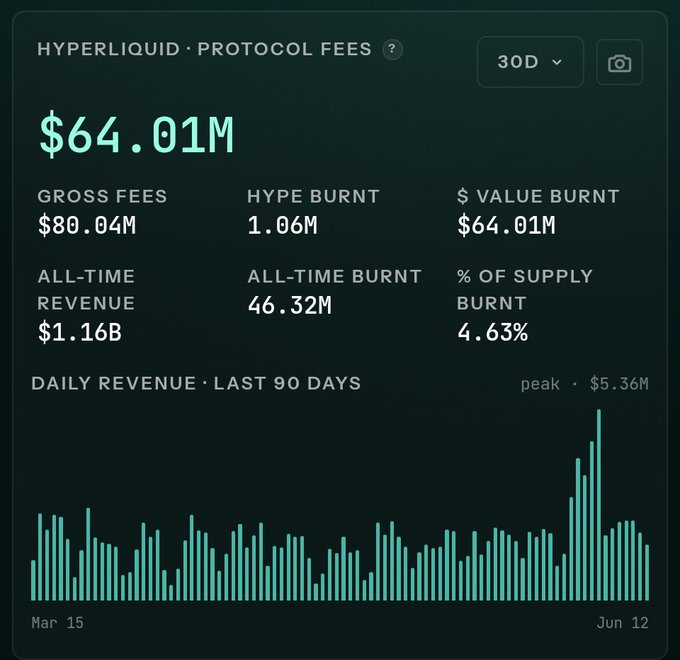
Task: Open the help question-mark icon
Action: (x=392, y=49)
